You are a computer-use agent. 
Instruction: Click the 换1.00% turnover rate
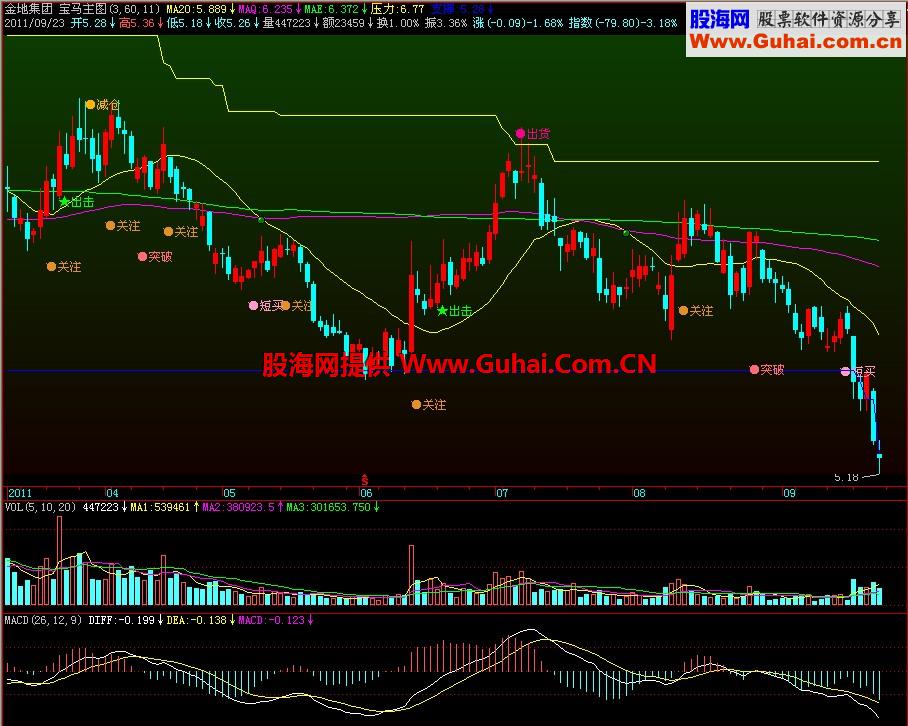tap(397, 23)
